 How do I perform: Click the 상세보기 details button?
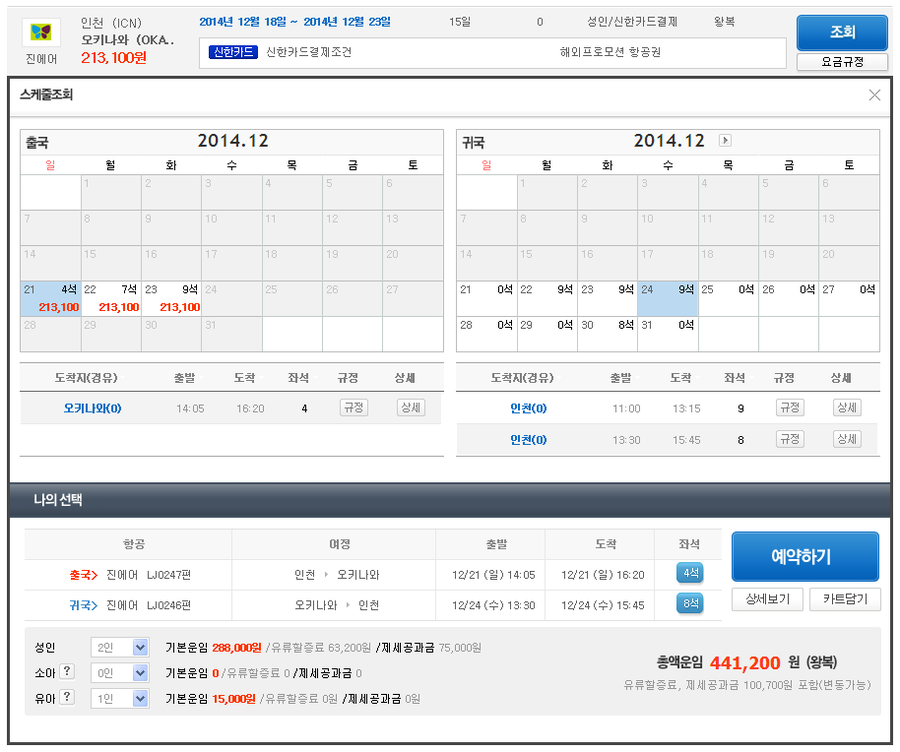click(768, 599)
